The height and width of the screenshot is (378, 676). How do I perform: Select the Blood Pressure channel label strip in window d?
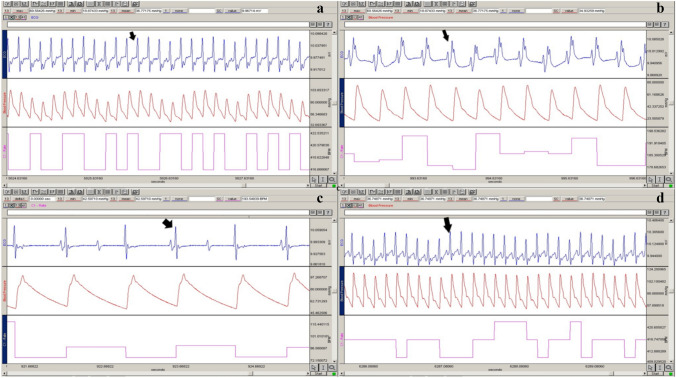(x=342, y=290)
